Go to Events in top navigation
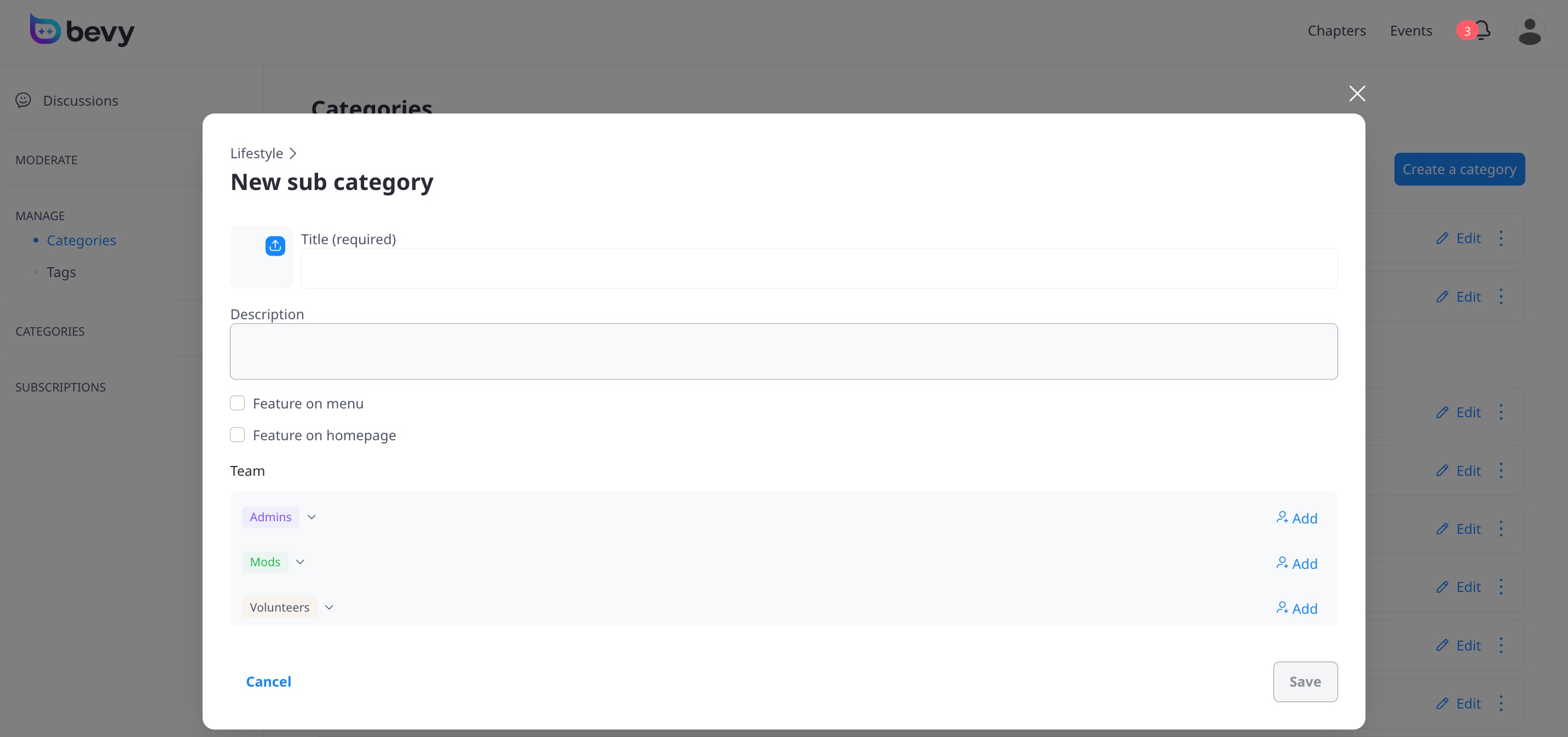Image resolution: width=1568 pixels, height=737 pixels. (1410, 31)
